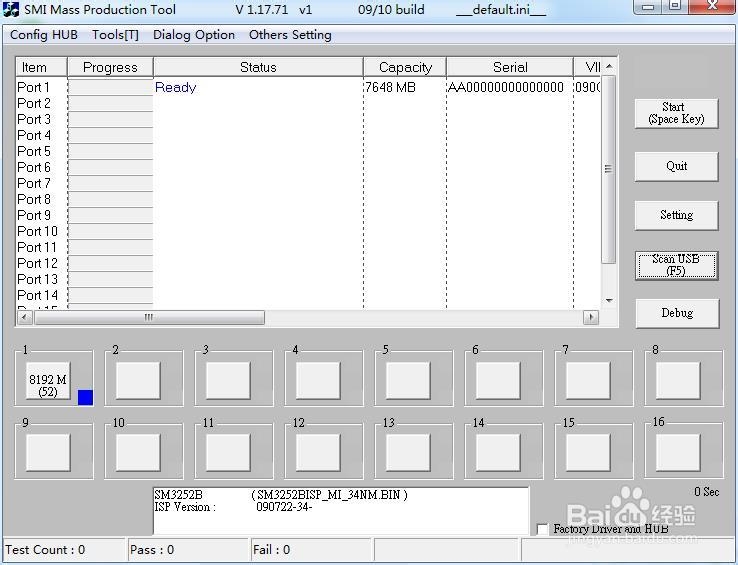The width and height of the screenshot is (738, 565).
Task: Click the list's vertical scrollbar thumb
Action: tap(609, 170)
